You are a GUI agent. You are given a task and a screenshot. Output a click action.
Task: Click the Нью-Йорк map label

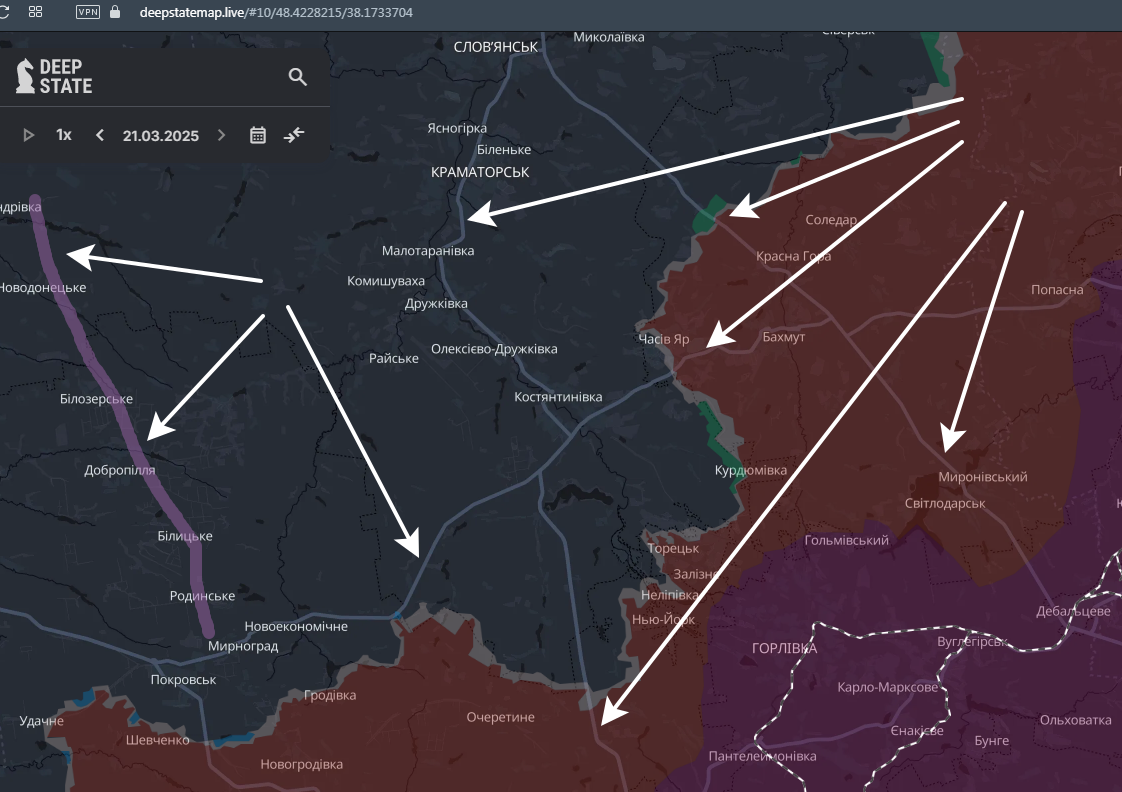coord(663,620)
